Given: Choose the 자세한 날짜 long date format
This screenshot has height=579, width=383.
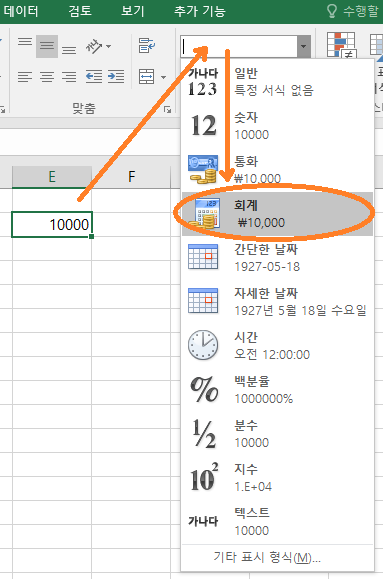Looking at the screenshot, I should point(277,301).
